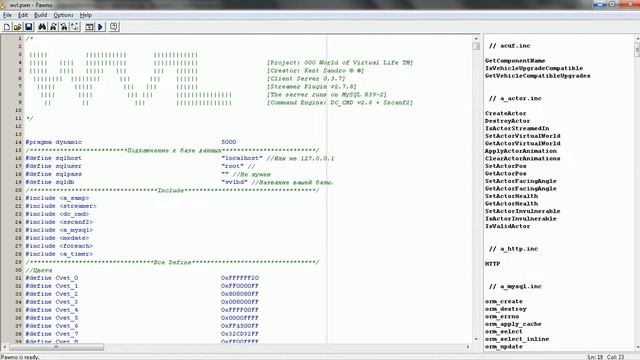Click the code editor scroll up arrow
Viewport: 640px width, 360px height.
click(476, 38)
